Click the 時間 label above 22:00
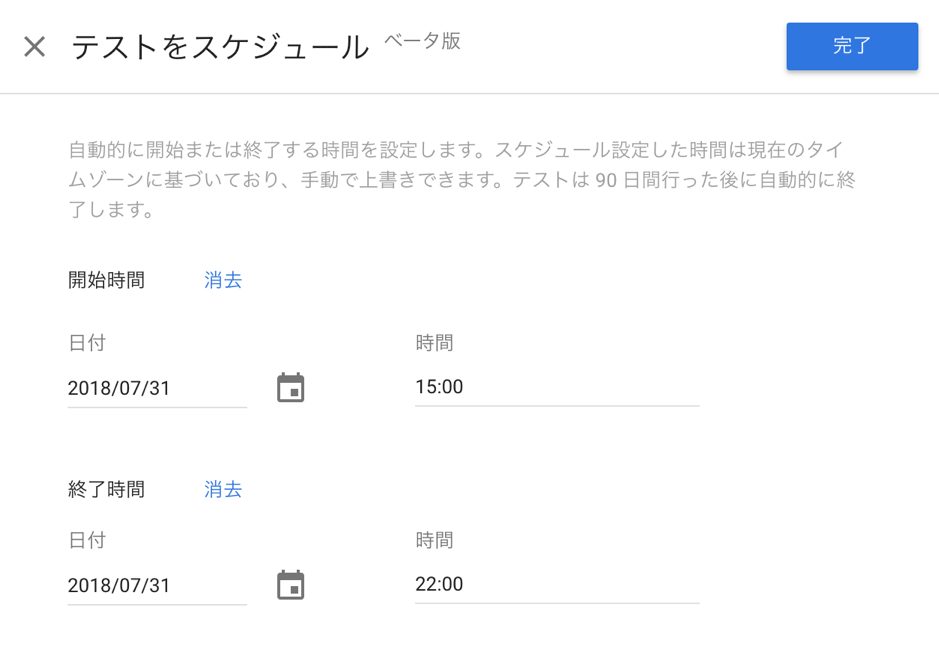The image size is (939, 656). point(434,540)
